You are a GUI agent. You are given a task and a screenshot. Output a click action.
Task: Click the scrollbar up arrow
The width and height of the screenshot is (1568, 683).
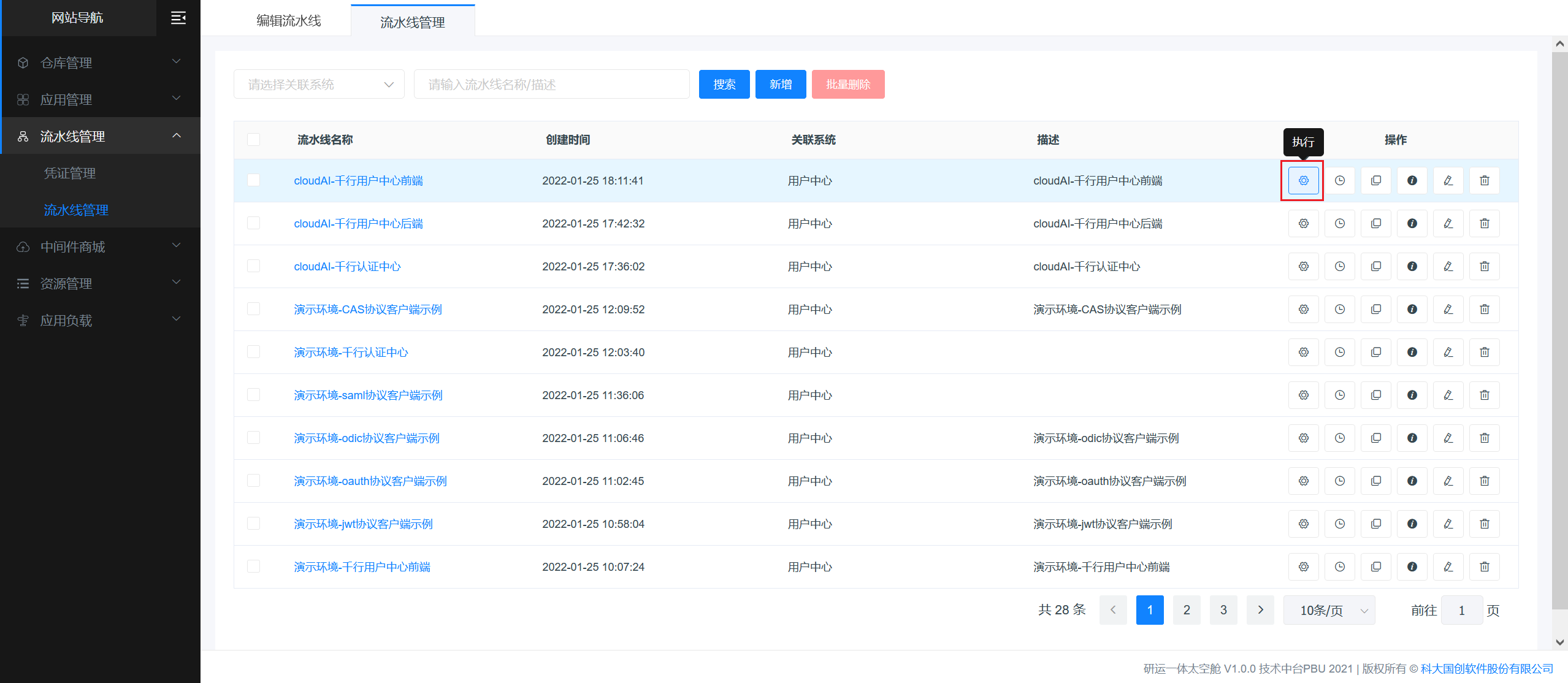coord(1559,44)
